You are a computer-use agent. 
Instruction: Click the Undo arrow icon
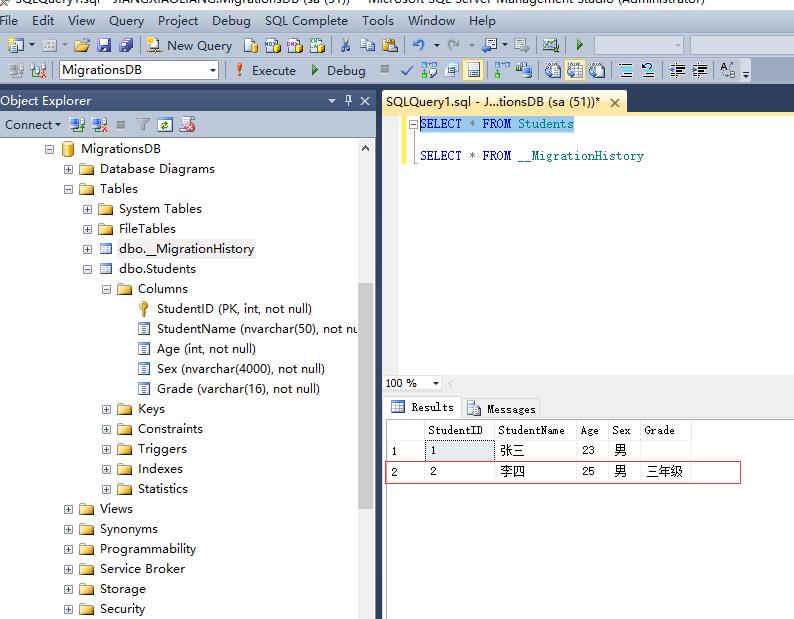click(x=419, y=45)
